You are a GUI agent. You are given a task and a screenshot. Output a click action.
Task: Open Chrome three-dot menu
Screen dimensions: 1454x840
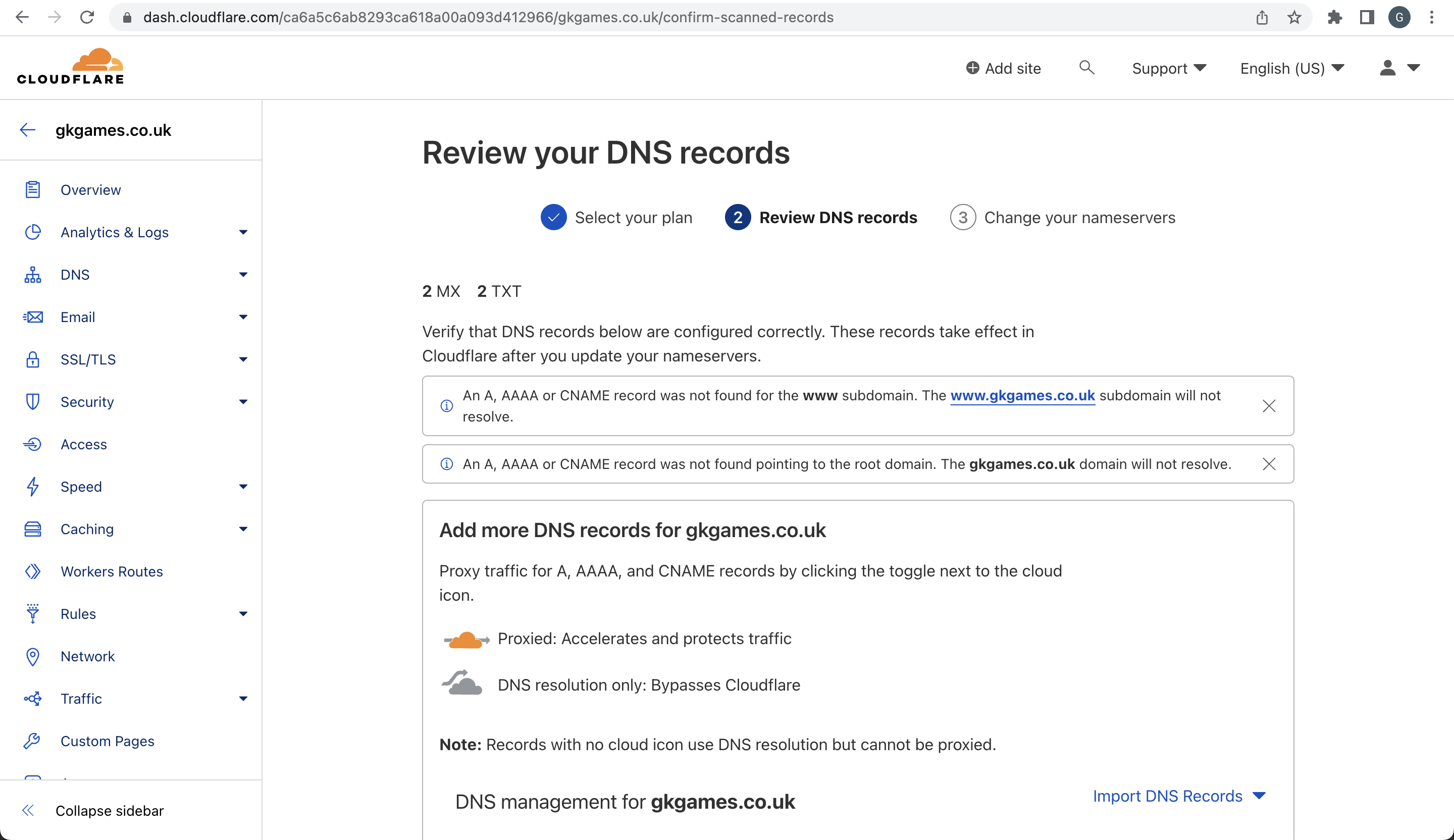(x=1431, y=17)
